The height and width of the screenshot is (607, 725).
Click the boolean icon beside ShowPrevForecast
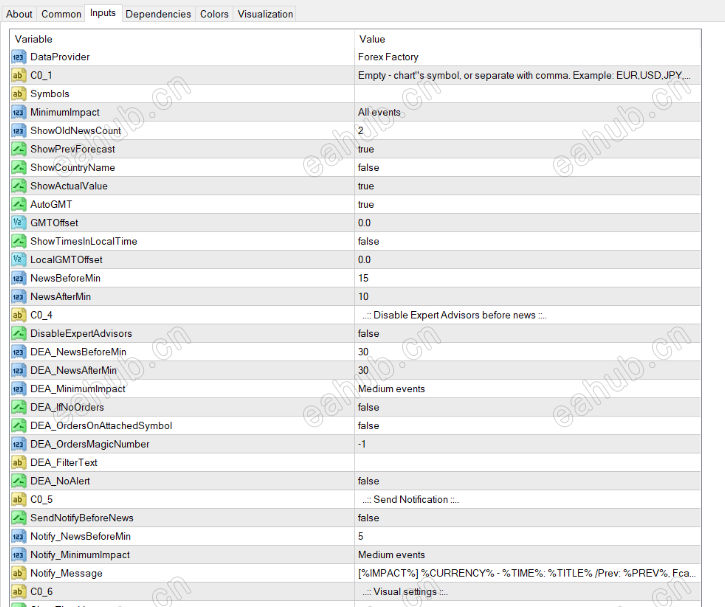tap(18, 149)
